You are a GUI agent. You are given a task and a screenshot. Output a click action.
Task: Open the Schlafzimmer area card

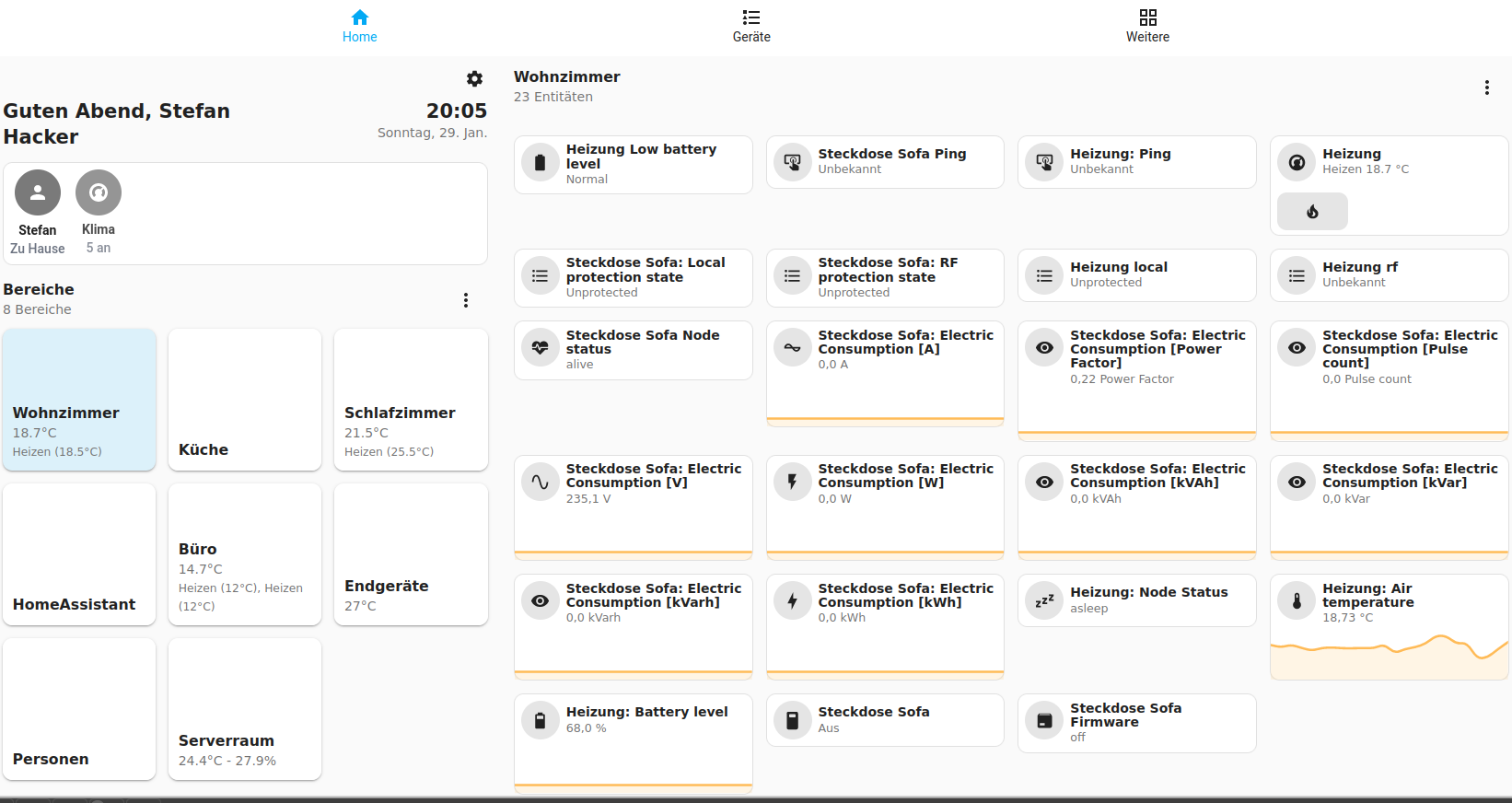click(x=411, y=400)
